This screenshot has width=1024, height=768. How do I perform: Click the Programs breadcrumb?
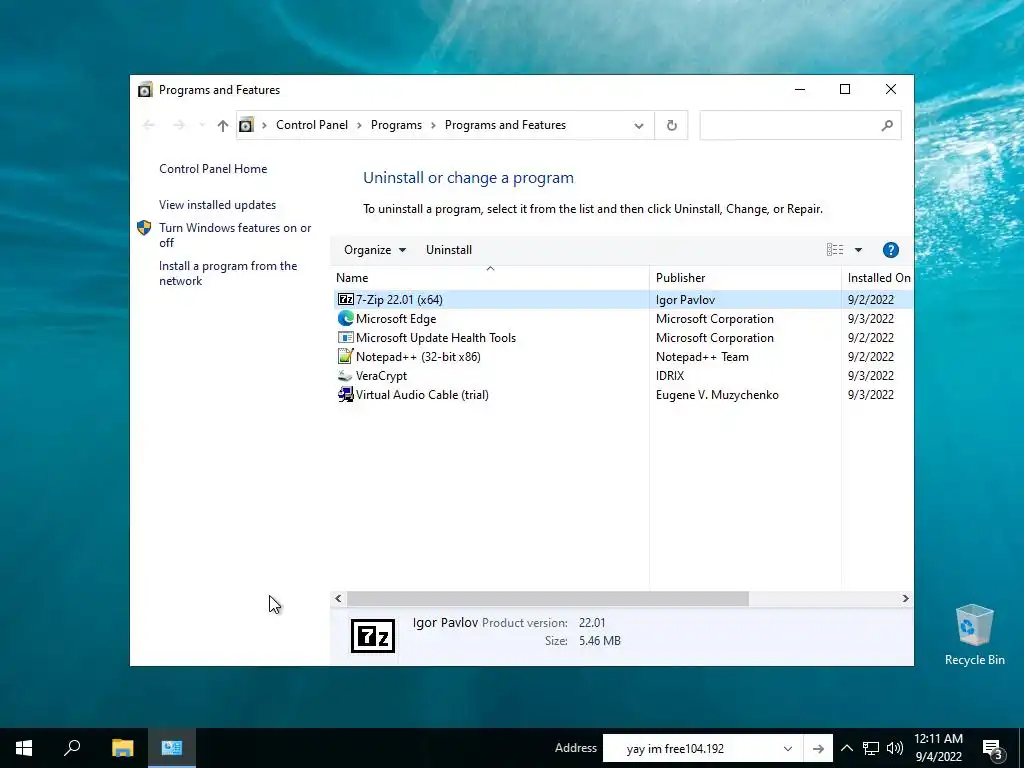click(x=396, y=125)
